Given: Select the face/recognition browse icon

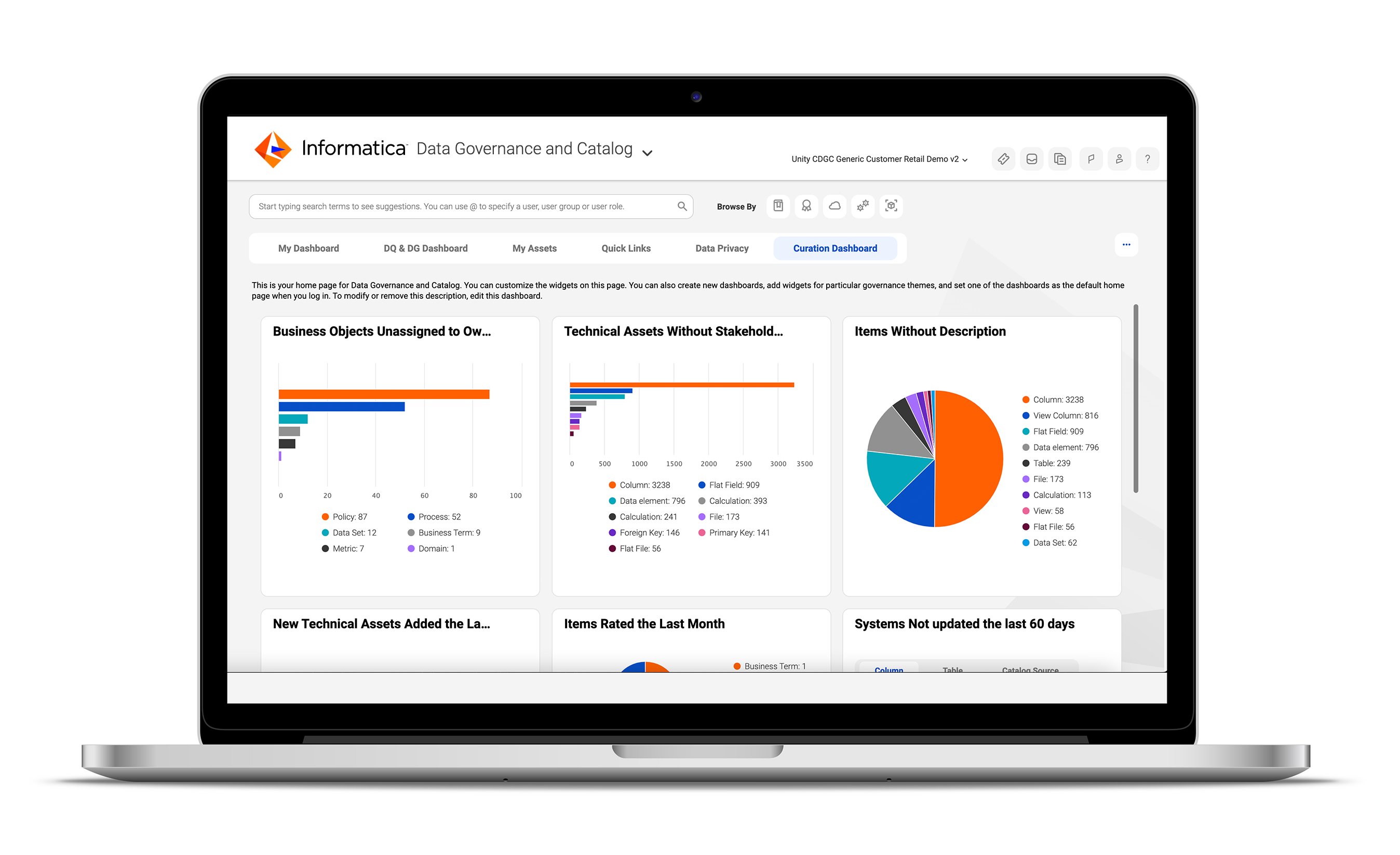Looking at the screenshot, I should tap(891, 206).
